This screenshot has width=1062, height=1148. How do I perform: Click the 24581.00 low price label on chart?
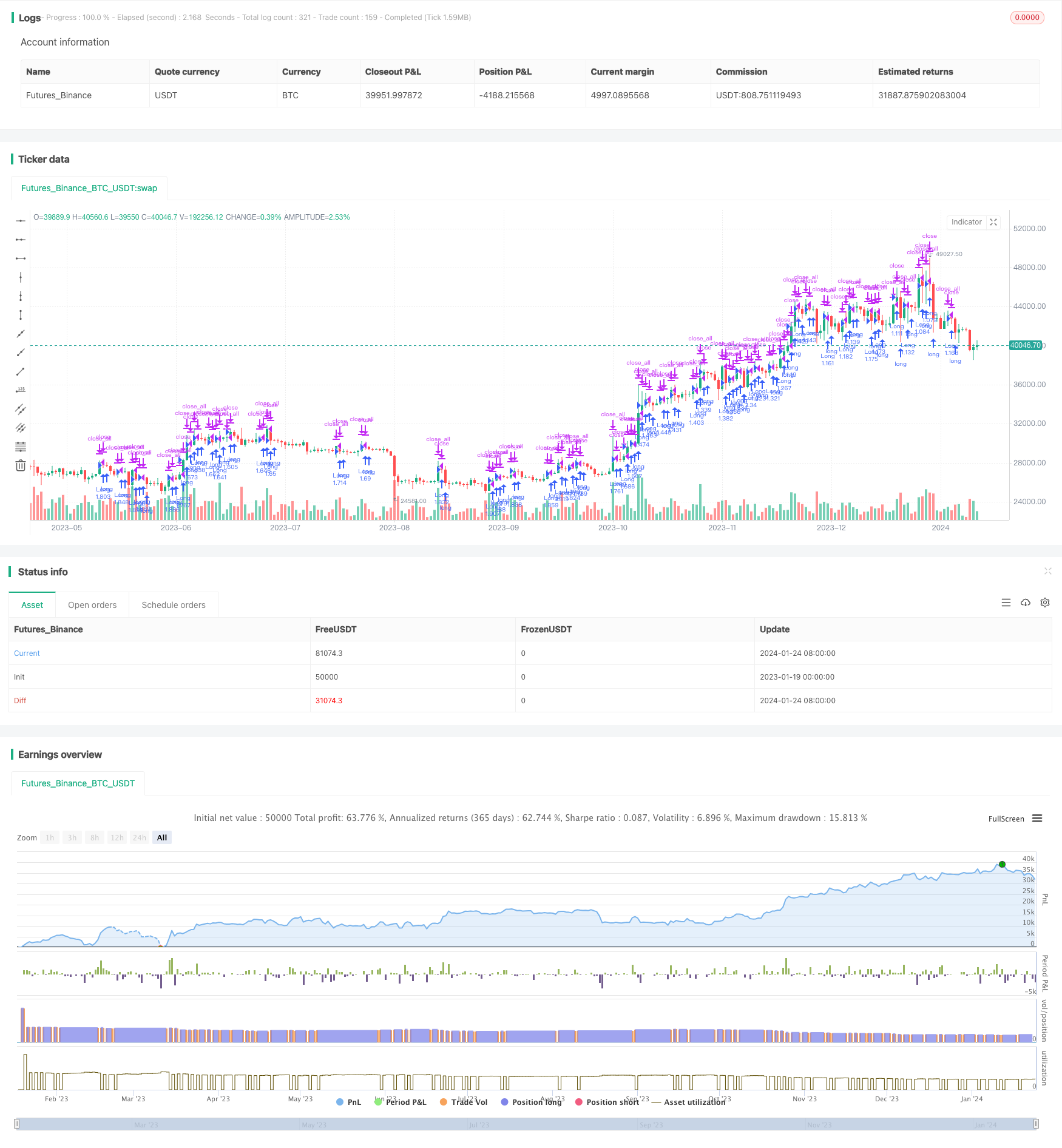point(413,501)
